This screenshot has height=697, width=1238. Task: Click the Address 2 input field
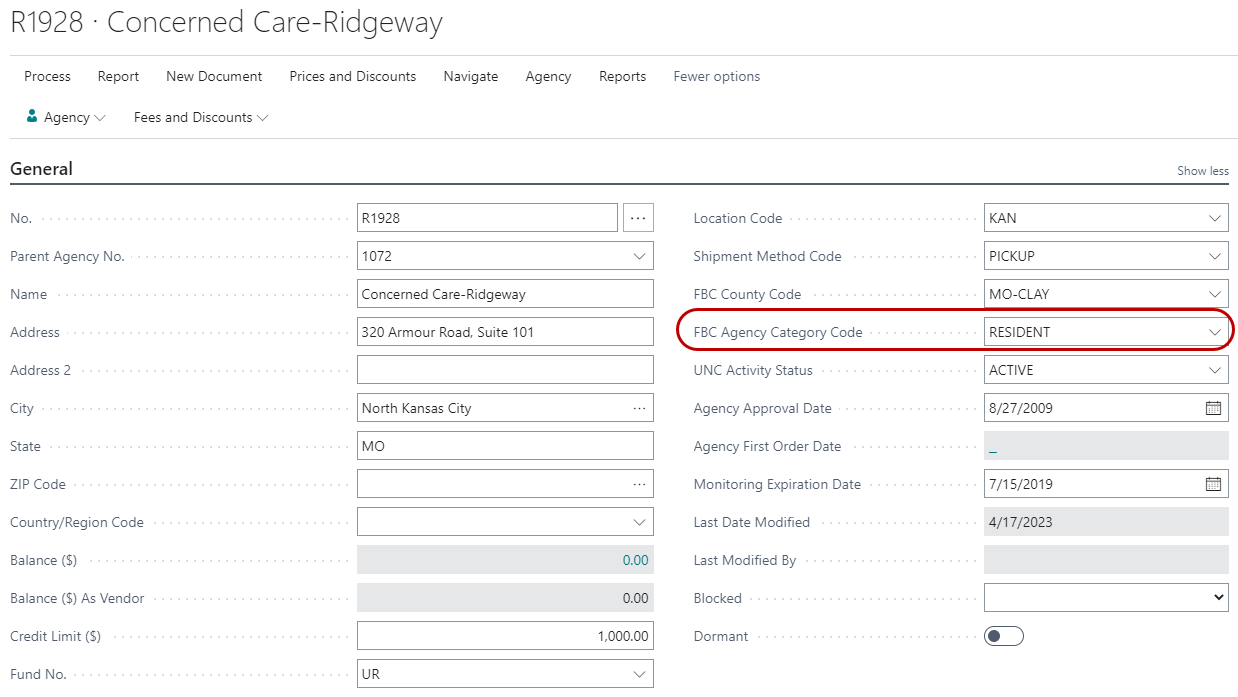coord(505,370)
